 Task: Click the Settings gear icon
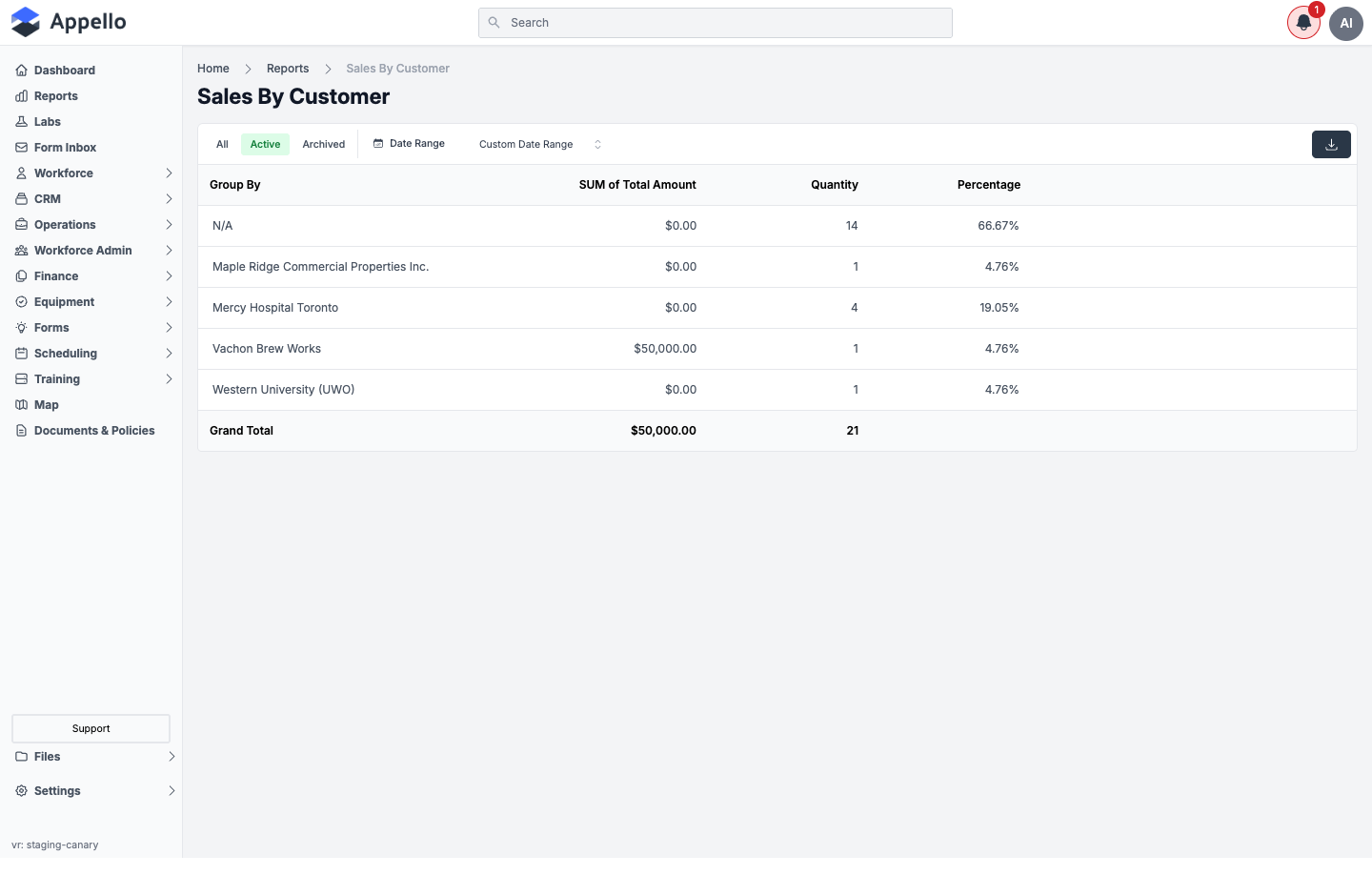point(21,791)
